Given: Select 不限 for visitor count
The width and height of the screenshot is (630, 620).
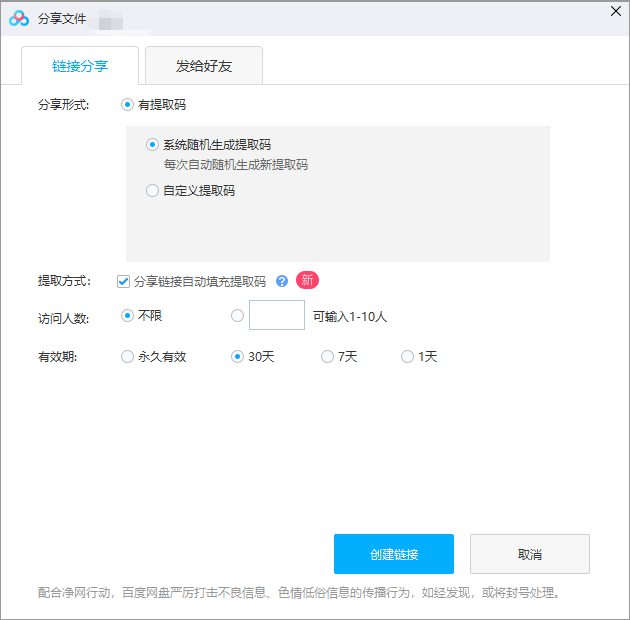Looking at the screenshot, I should pyautogui.click(x=127, y=316).
